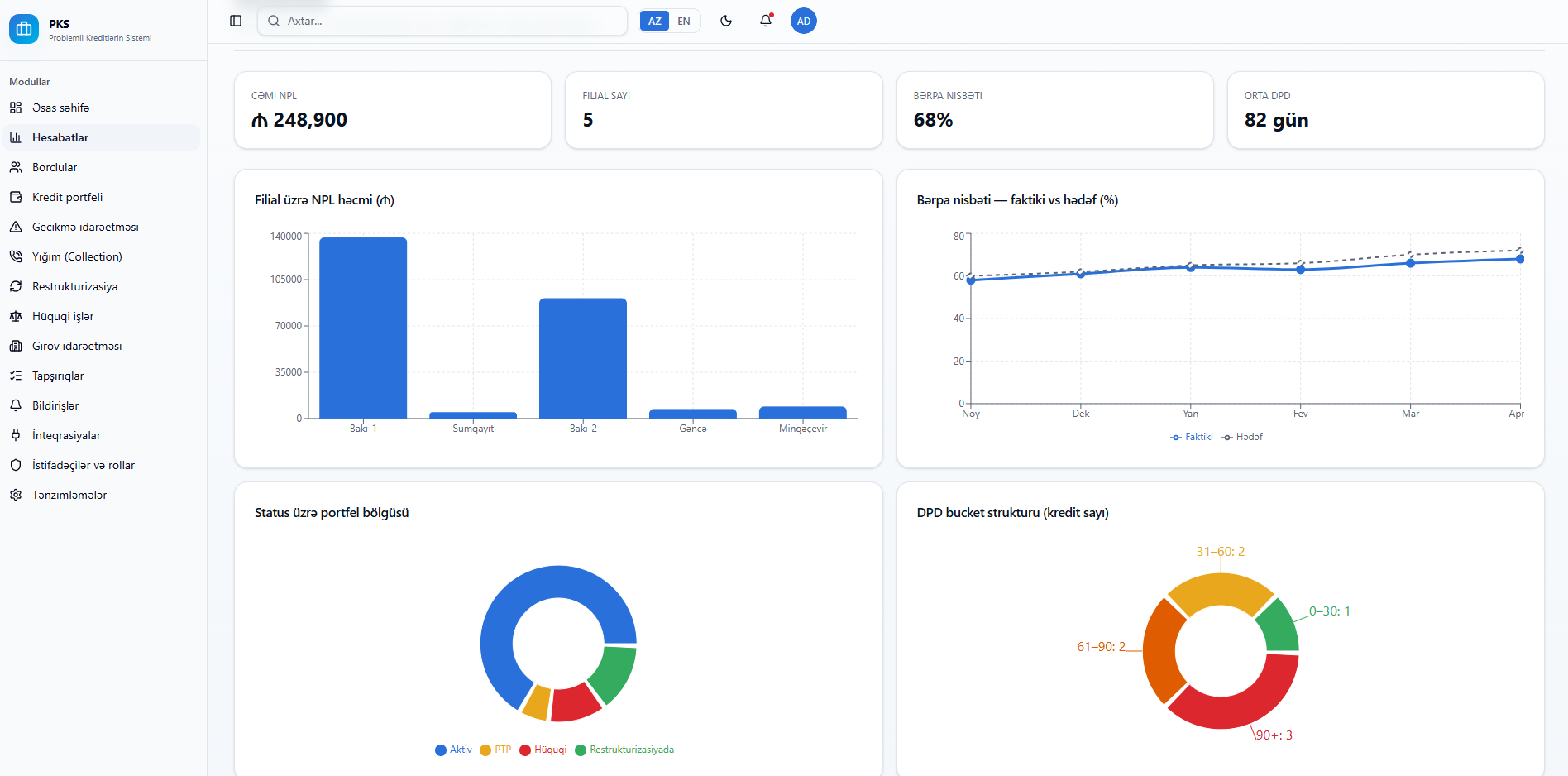
Task: Click 'Status üzrə portfel bölgüsü' title
Action: (x=332, y=513)
